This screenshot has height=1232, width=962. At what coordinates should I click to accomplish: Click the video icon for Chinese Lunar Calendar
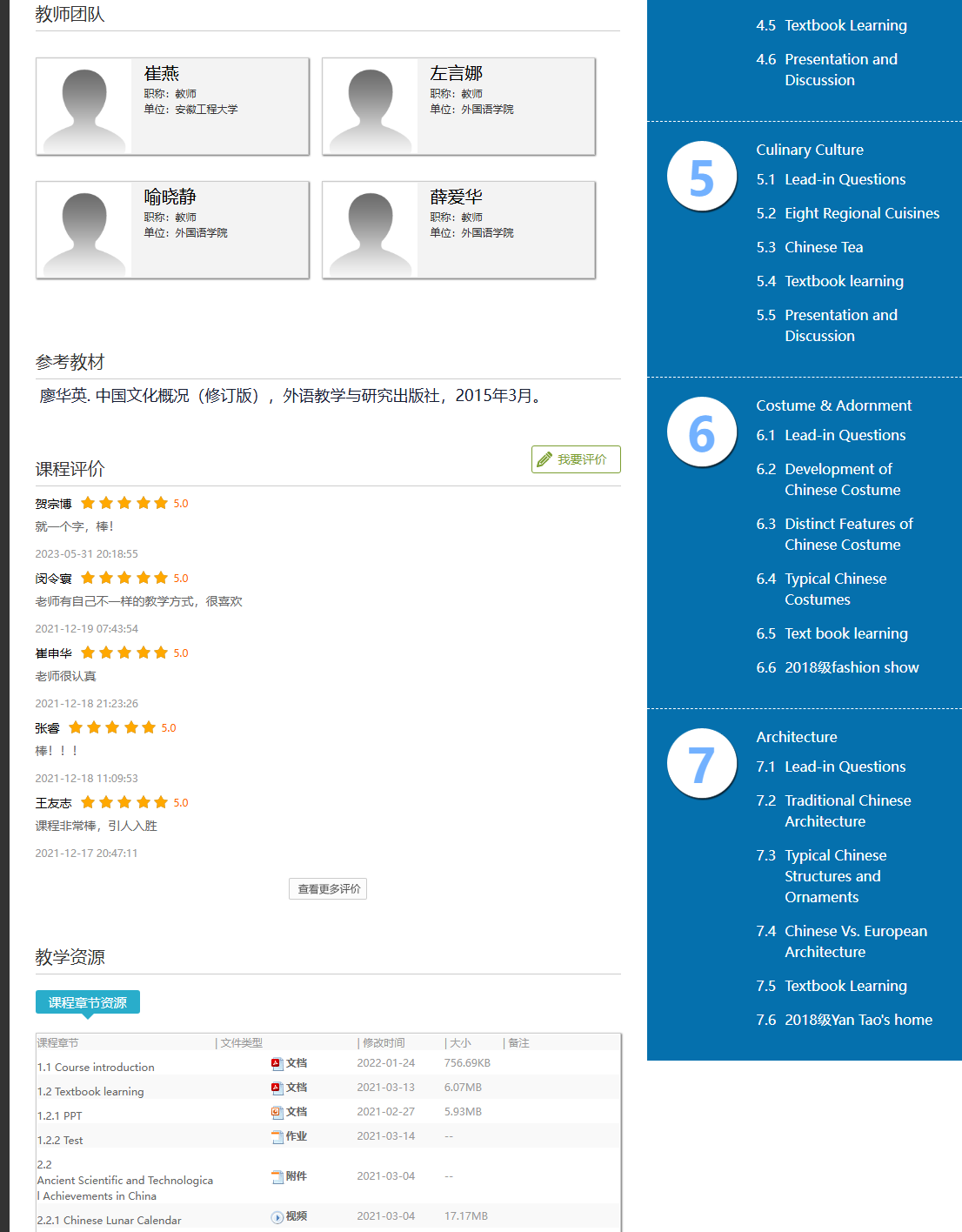pyautogui.click(x=277, y=1216)
